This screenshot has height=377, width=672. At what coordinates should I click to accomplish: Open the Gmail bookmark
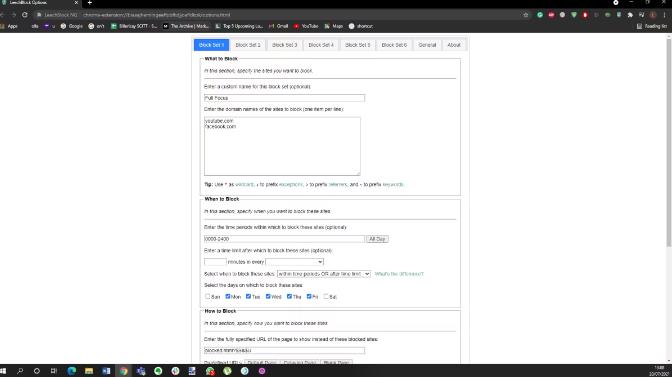(279, 26)
